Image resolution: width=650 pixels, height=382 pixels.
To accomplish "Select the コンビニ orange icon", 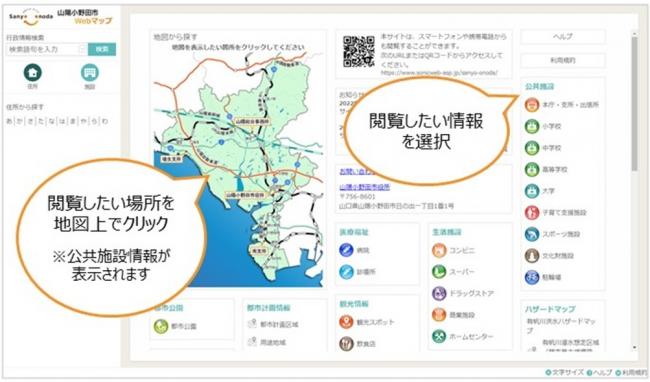I will pyautogui.click(x=439, y=250).
